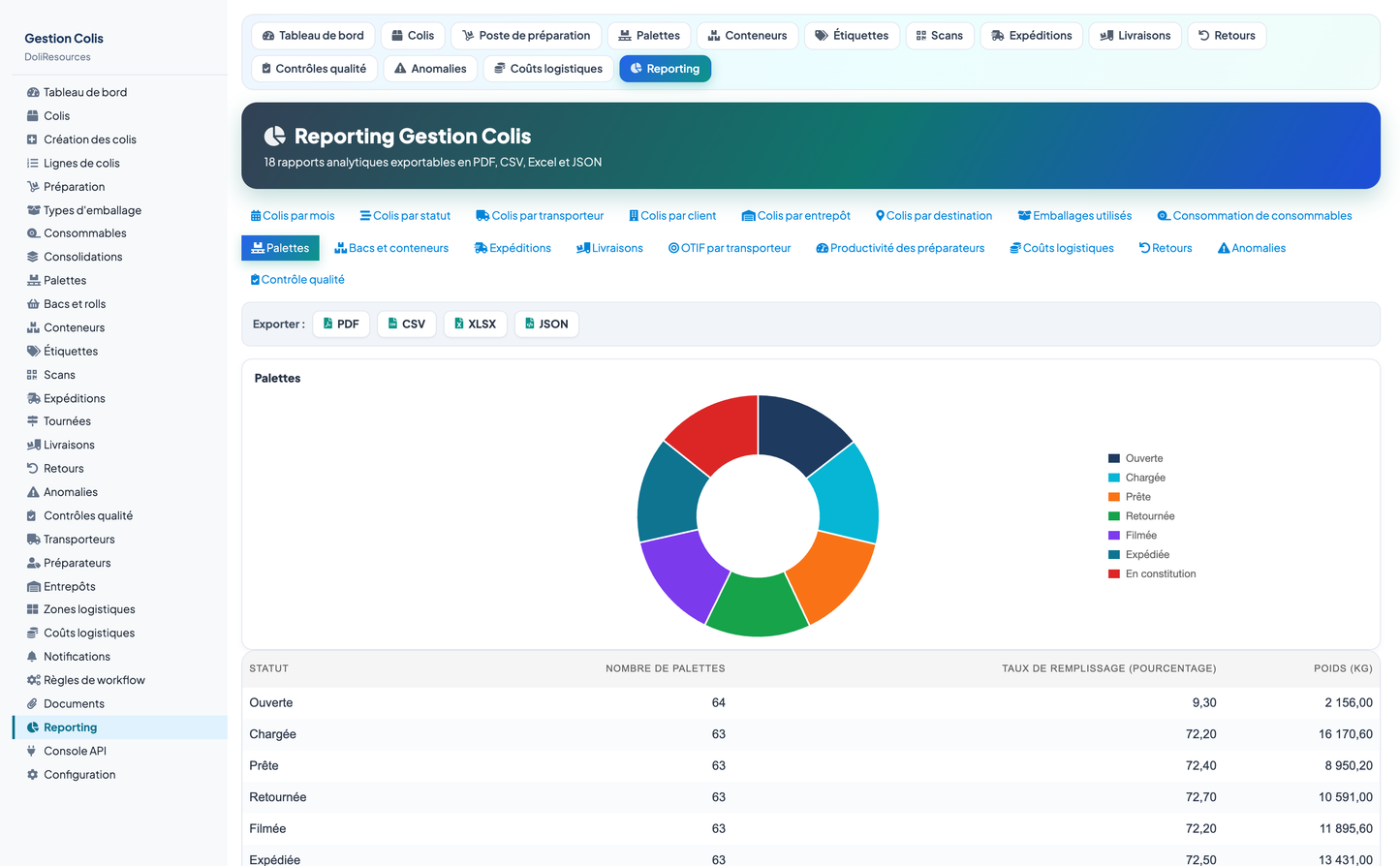Screen dimensions: 1400x866
Task: Click the Retours undo arrow icon in sidebar
Action: 32,469
